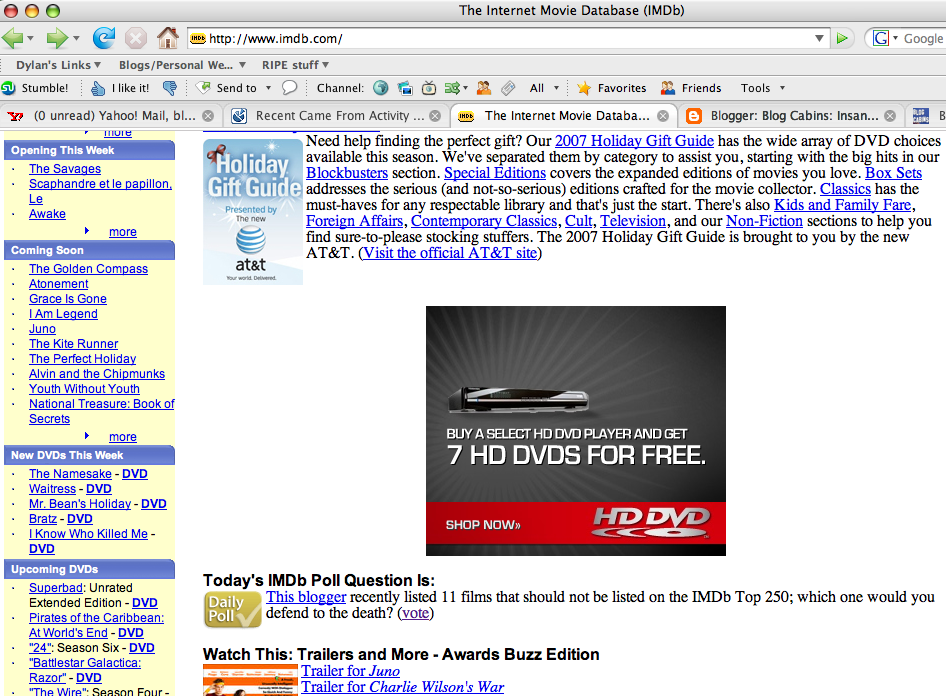
Task: Click the green Go arrow beside the URL
Action: pos(842,39)
